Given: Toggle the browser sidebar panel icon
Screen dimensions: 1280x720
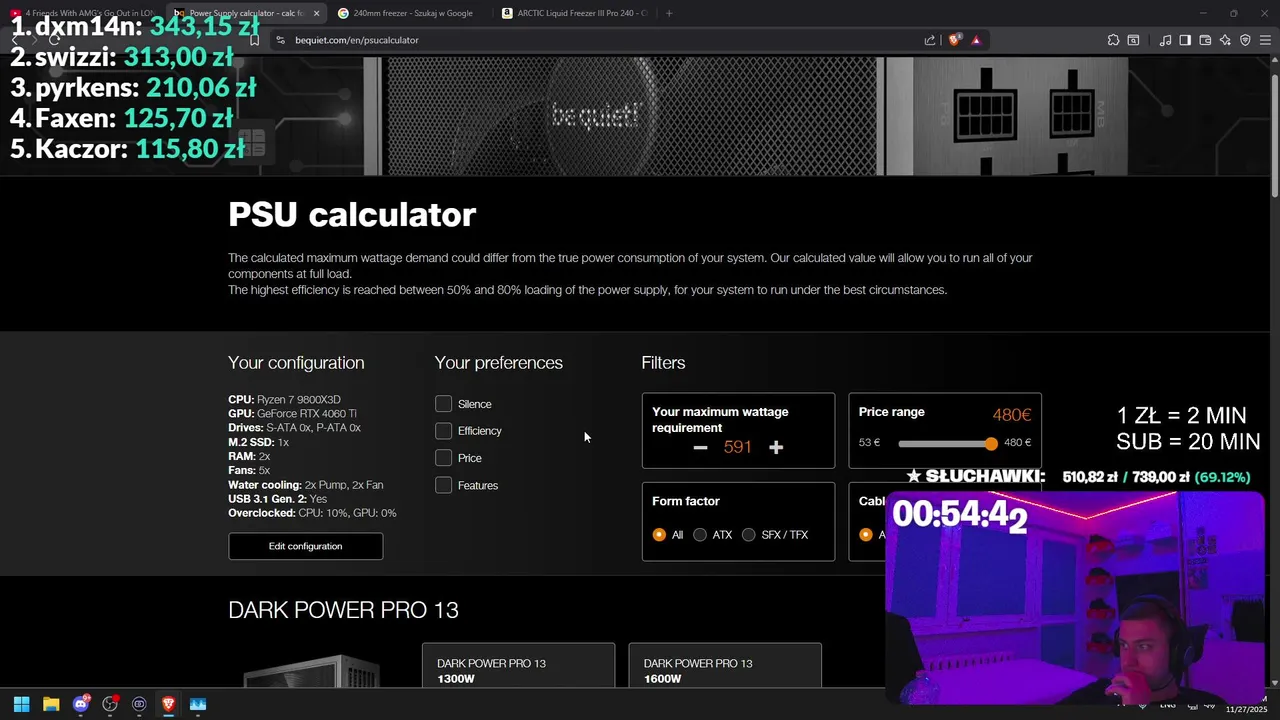Looking at the screenshot, I should coord(1185,40).
